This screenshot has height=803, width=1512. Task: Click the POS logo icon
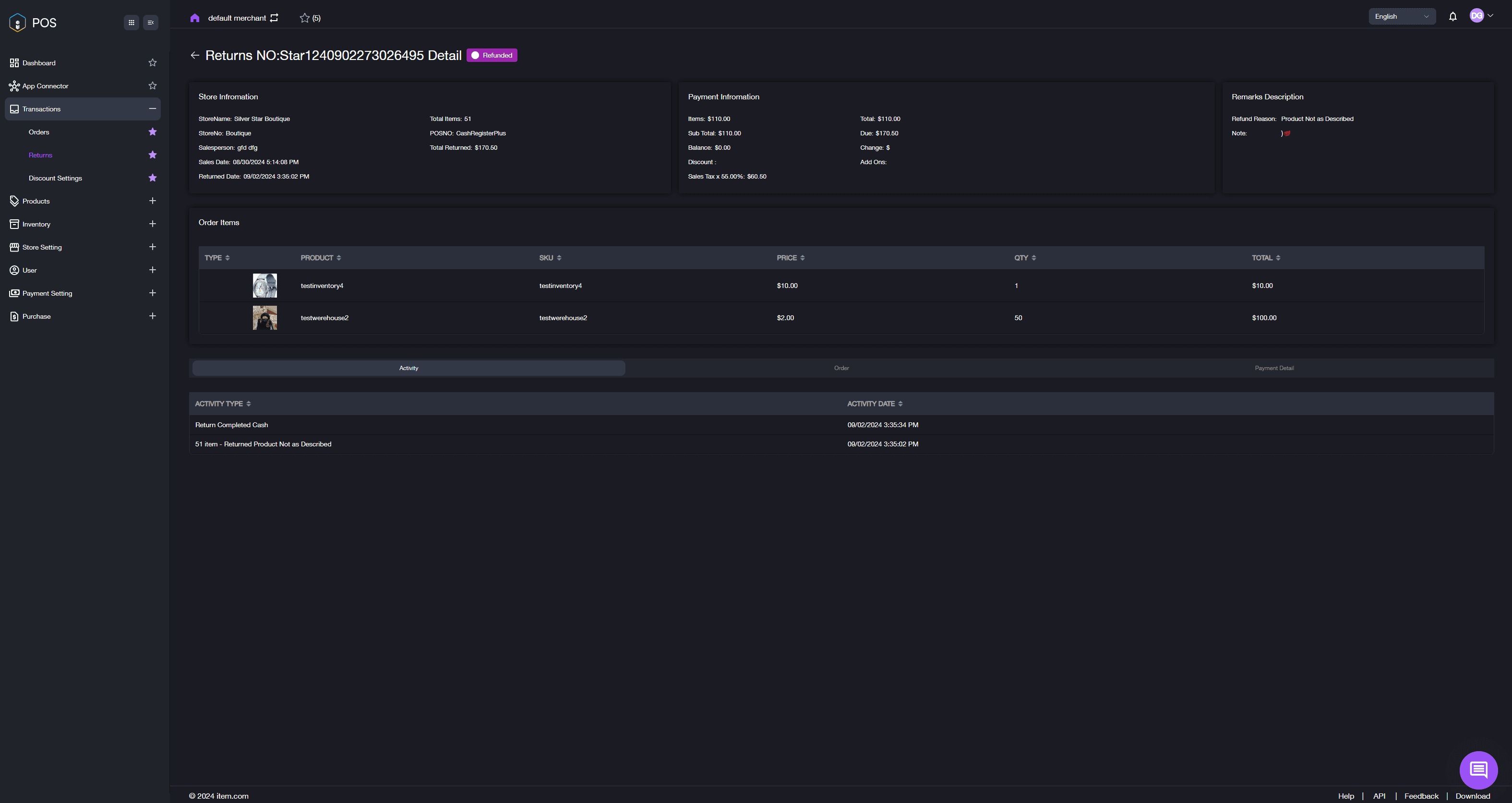18,22
